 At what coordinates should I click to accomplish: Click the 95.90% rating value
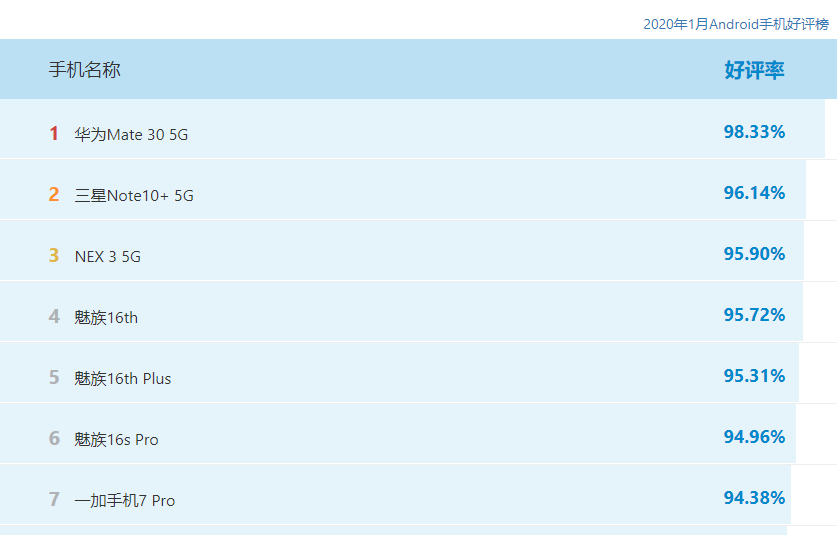click(x=754, y=253)
